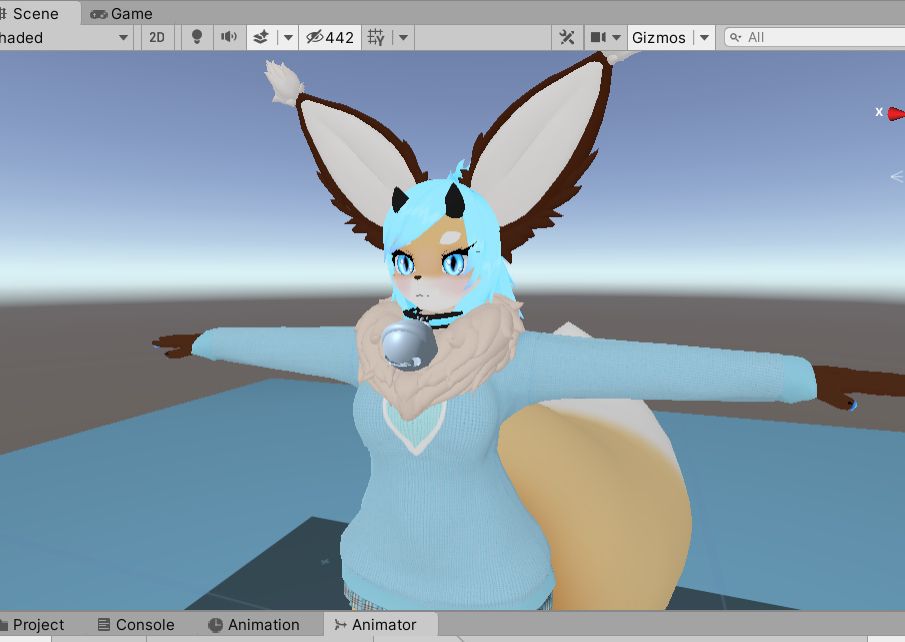Toggle scene effects layers icon
This screenshot has width=905, height=642.
261,38
